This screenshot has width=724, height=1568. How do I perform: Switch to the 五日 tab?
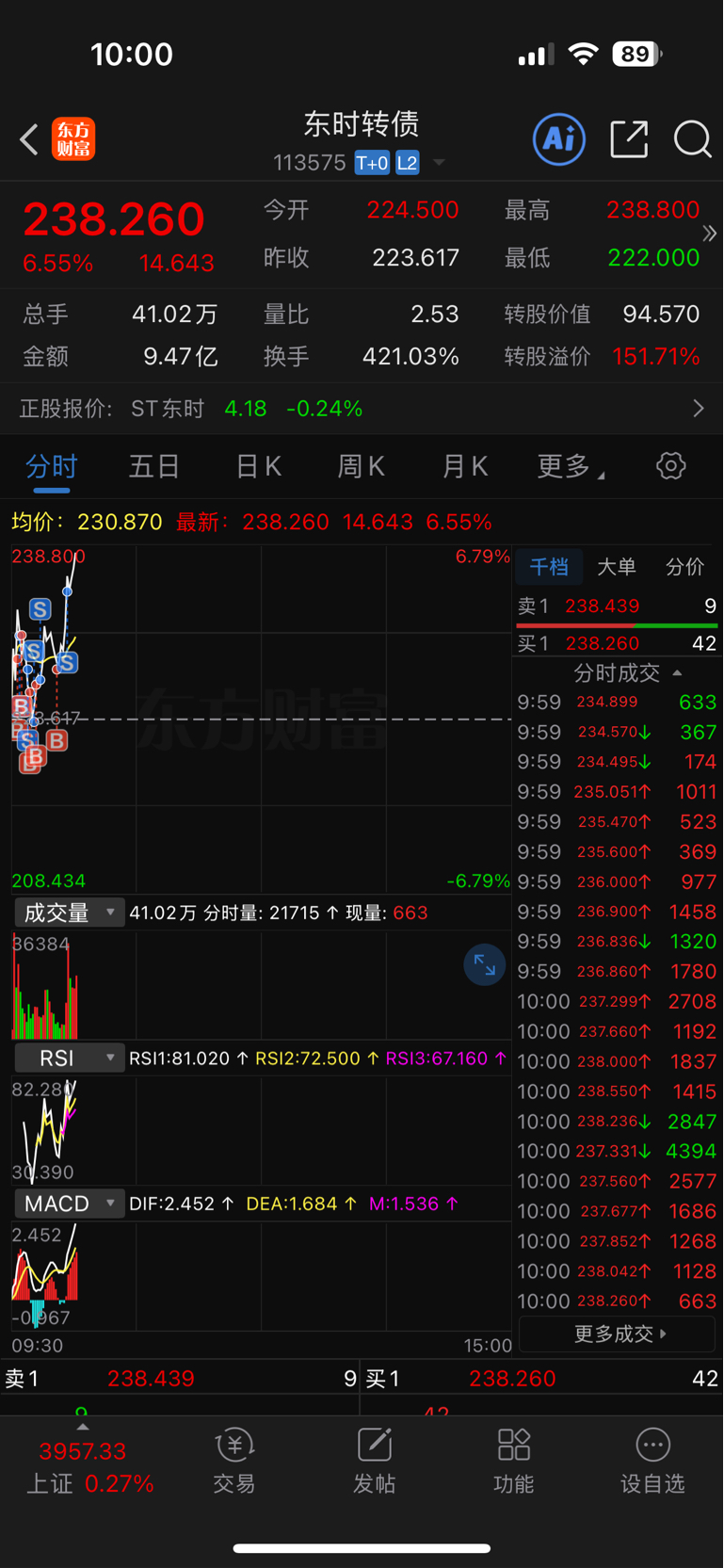pos(154,465)
